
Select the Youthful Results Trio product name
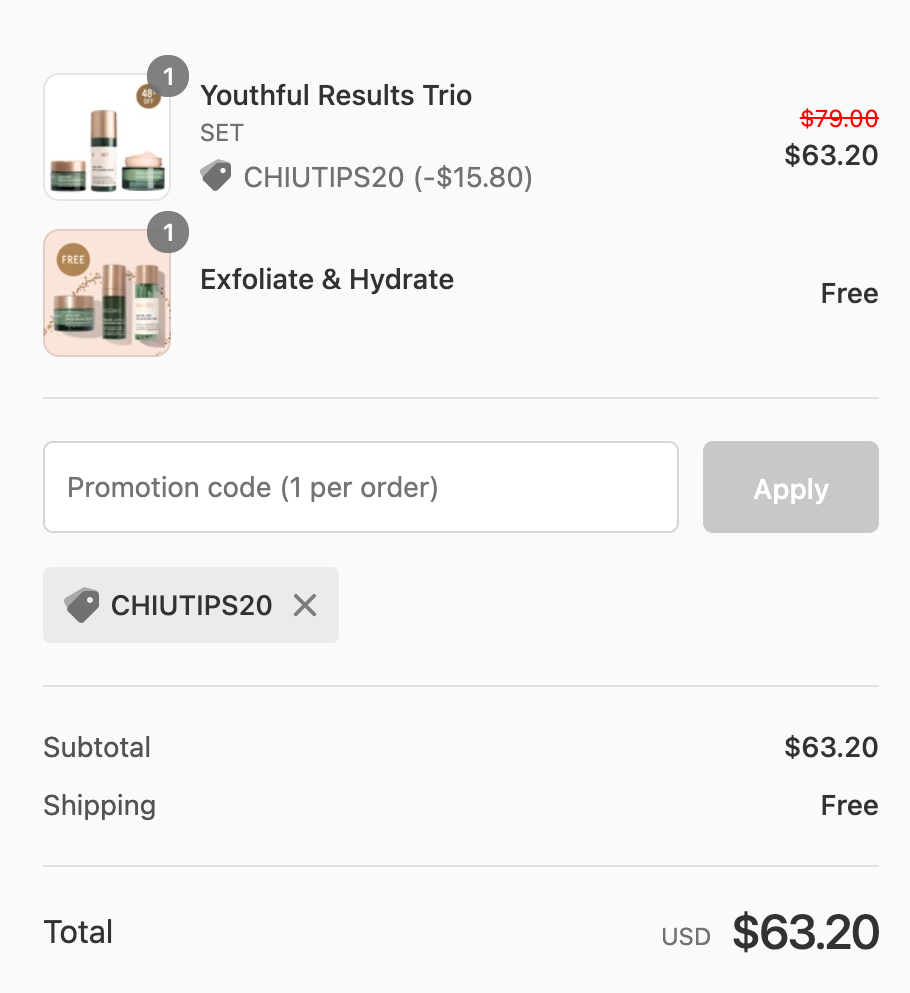coord(336,96)
